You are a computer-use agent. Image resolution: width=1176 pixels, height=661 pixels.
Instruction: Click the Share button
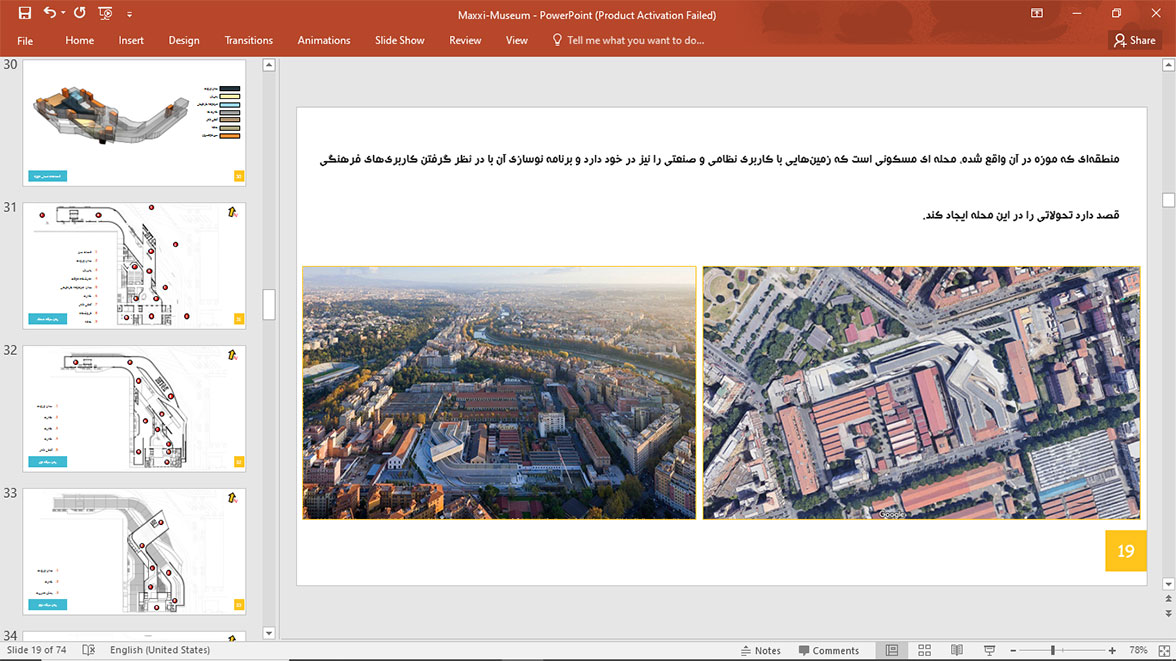pyautogui.click(x=1135, y=41)
